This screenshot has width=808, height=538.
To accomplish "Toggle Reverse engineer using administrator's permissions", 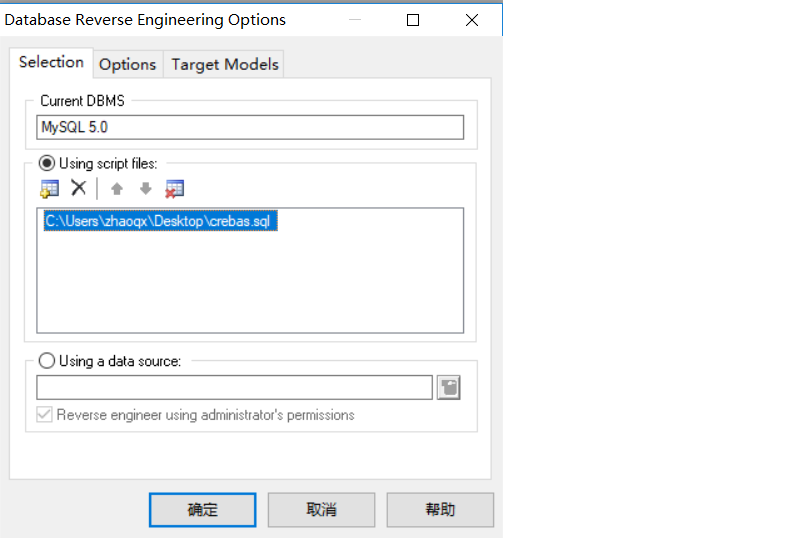I will 44,414.
